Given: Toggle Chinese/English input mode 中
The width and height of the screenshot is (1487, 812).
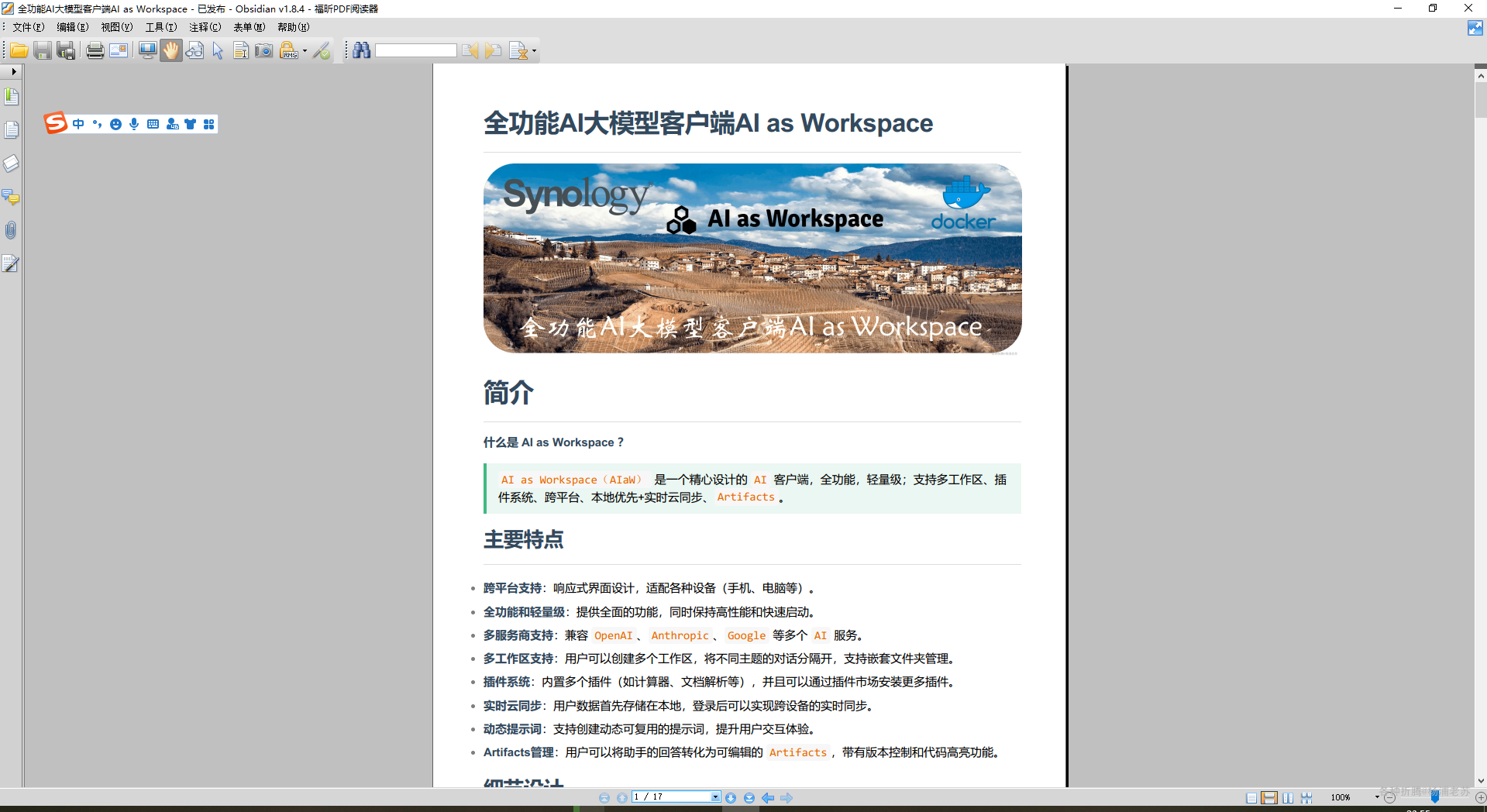Looking at the screenshot, I should click(78, 124).
